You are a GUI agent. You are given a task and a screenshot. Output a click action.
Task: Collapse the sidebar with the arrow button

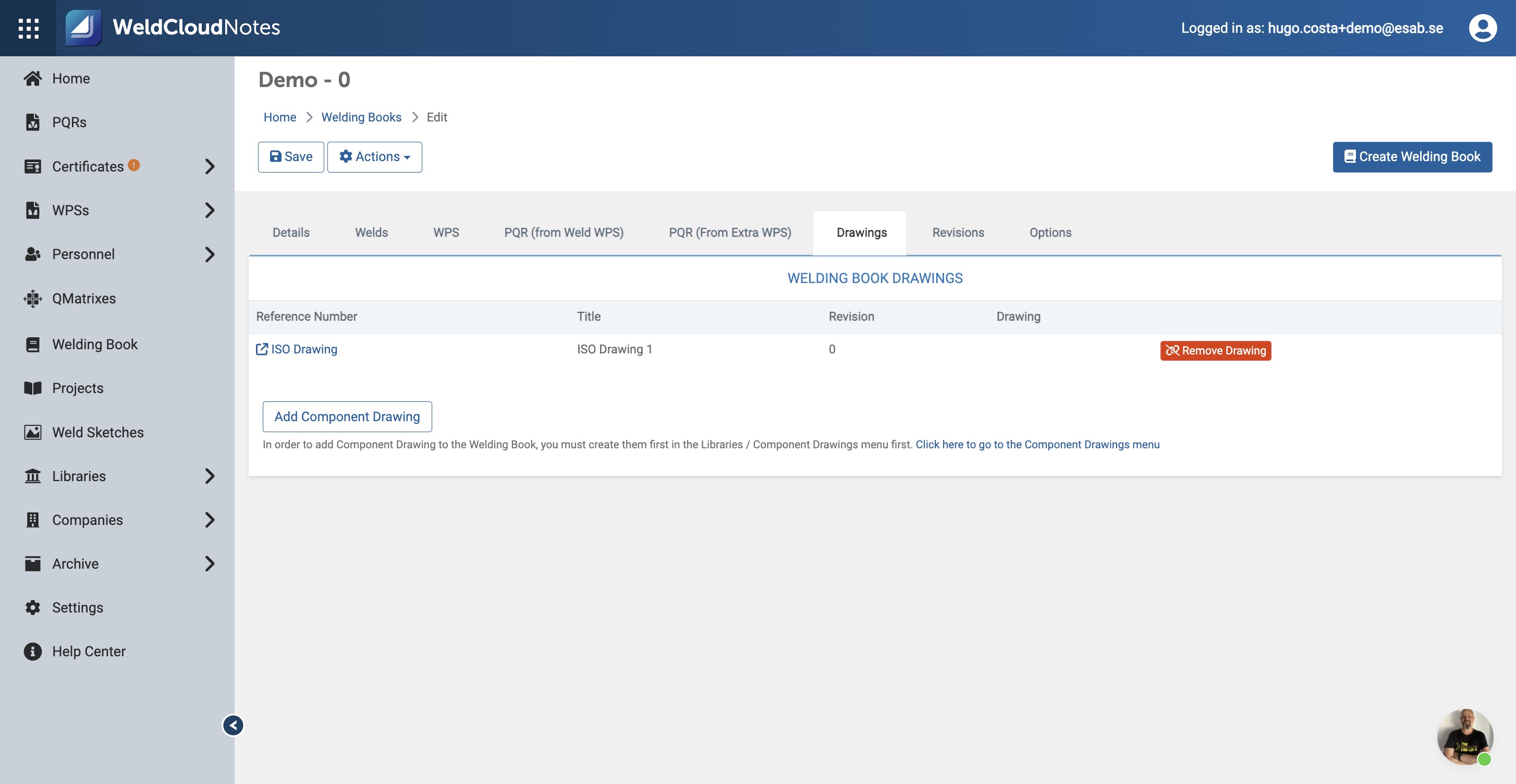tap(233, 725)
